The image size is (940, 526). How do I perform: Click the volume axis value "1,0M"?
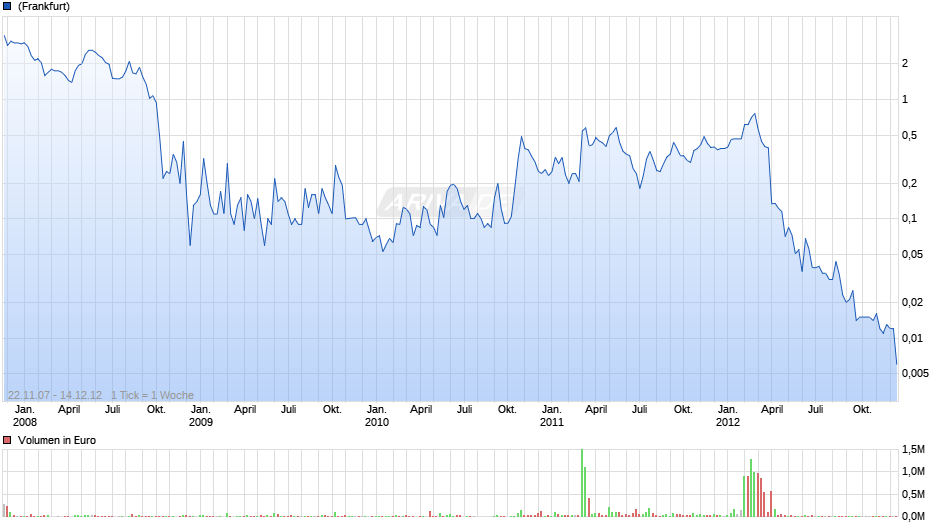pyautogui.click(x=914, y=471)
